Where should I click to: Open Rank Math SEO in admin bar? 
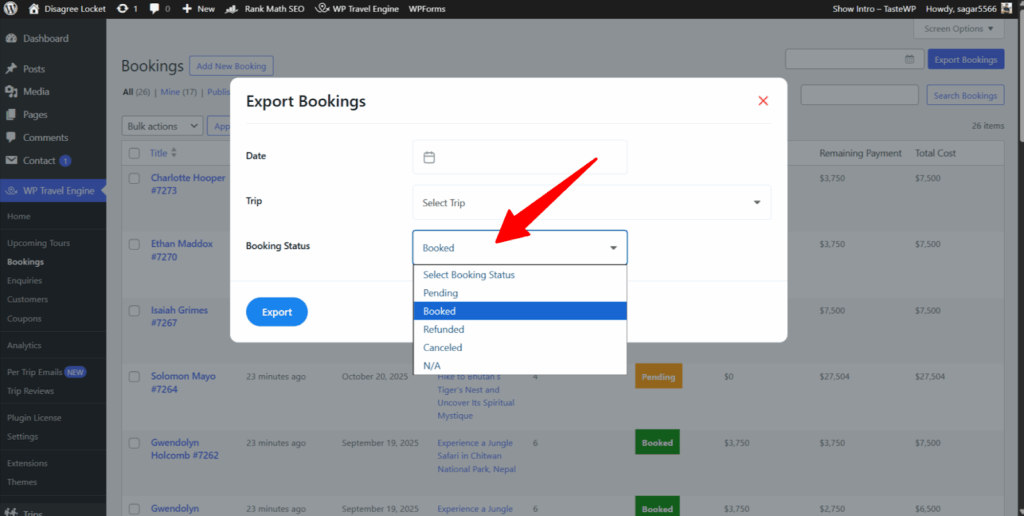coord(268,8)
